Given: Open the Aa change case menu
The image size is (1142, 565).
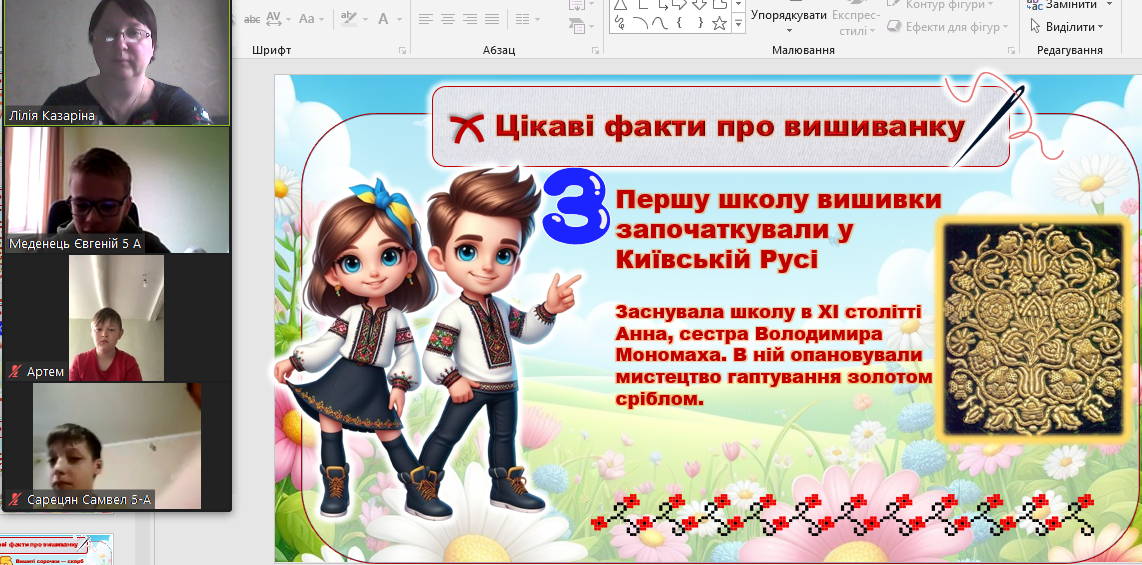Looking at the screenshot, I should 307,19.
